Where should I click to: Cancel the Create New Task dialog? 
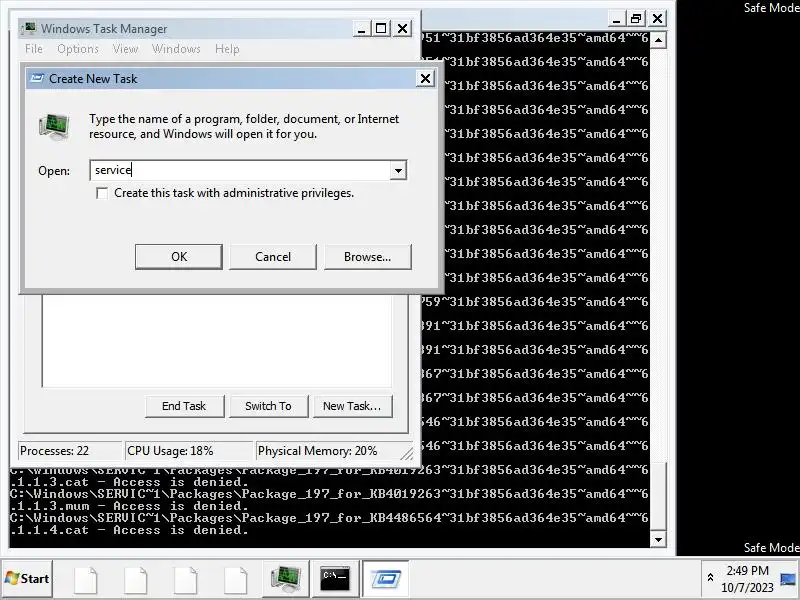click(272, 257)
